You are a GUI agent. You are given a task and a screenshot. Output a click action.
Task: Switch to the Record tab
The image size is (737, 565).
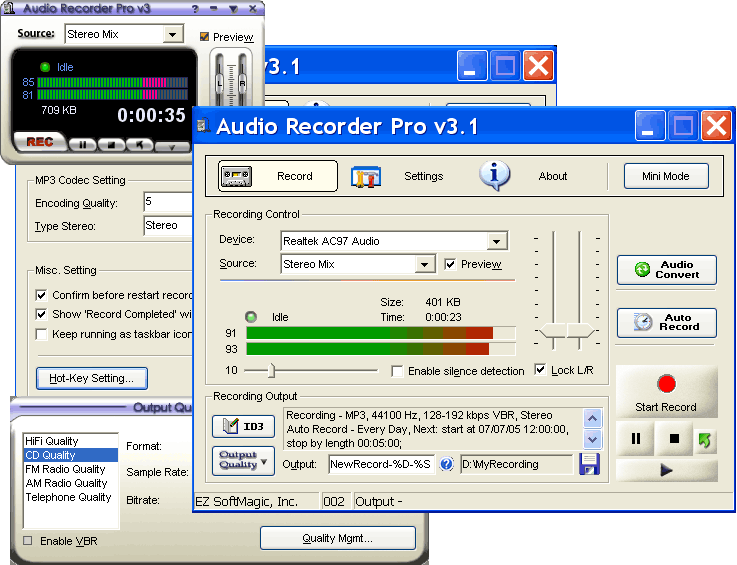tap(278, 176)
